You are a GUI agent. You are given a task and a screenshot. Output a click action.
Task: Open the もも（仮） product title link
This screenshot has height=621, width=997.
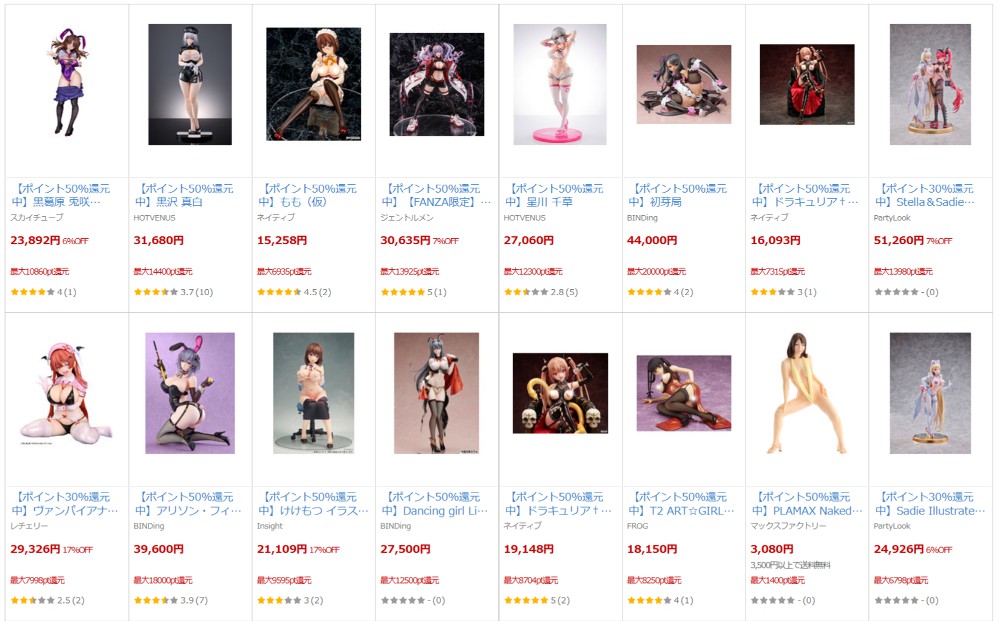coord(307,195)
